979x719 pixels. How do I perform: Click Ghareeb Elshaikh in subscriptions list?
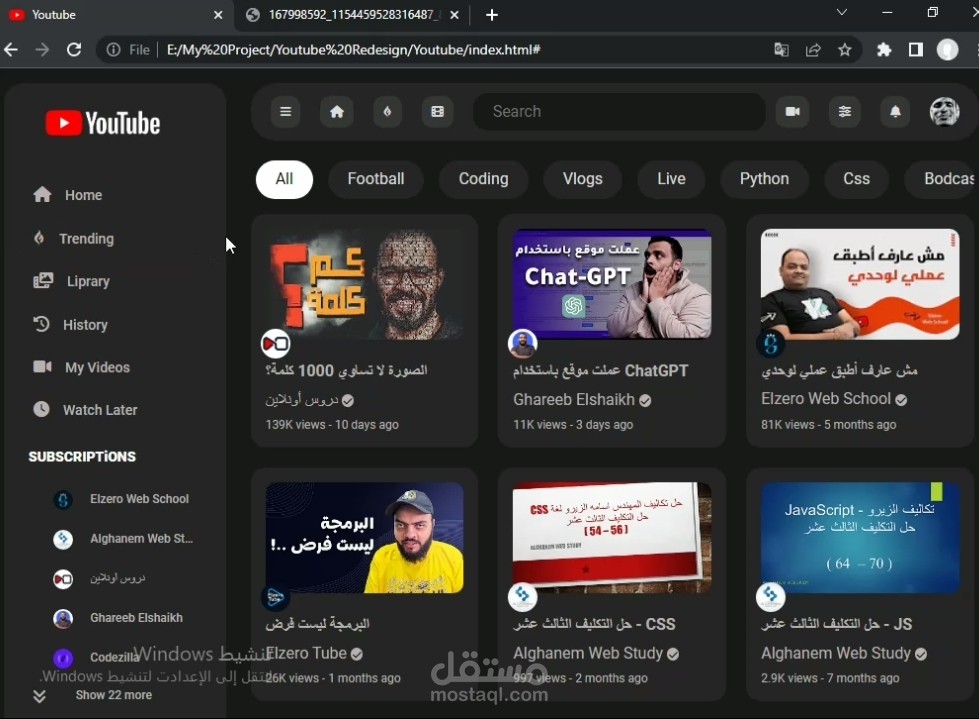coord(136,618)
